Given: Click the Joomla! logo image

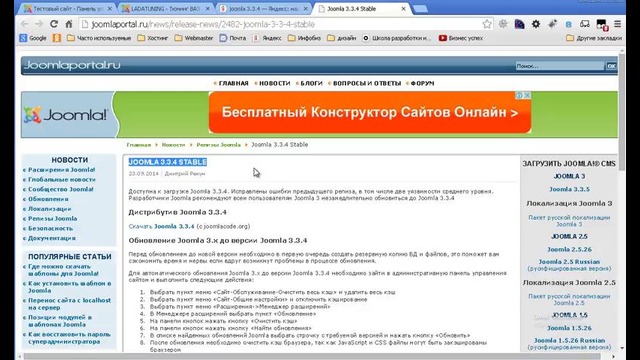Looking at the screenshot, I should pos(66,115).
